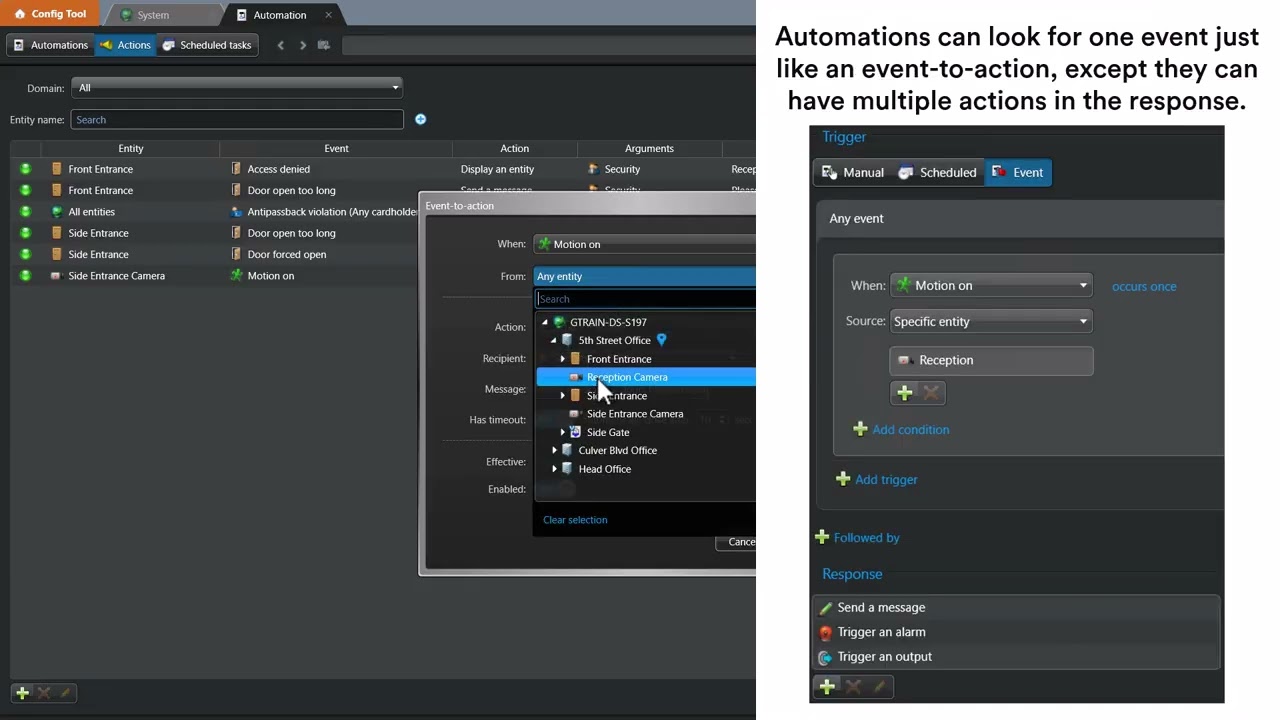This screenshot has height=720, width=1280.
Task: Sort by the Entity column header
Action: [x=130, y=148]
